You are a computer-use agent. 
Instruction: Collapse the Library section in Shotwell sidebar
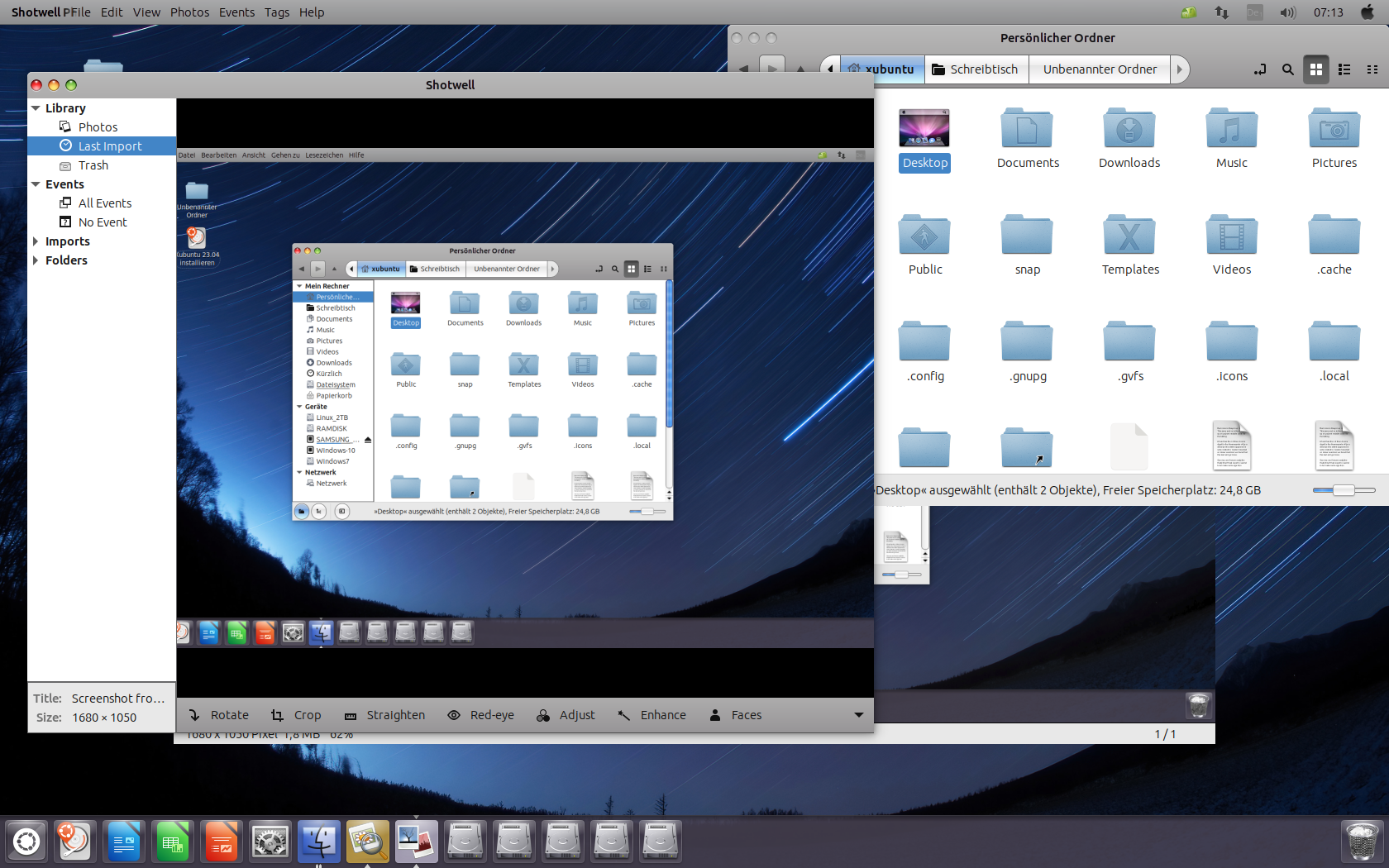36,107
